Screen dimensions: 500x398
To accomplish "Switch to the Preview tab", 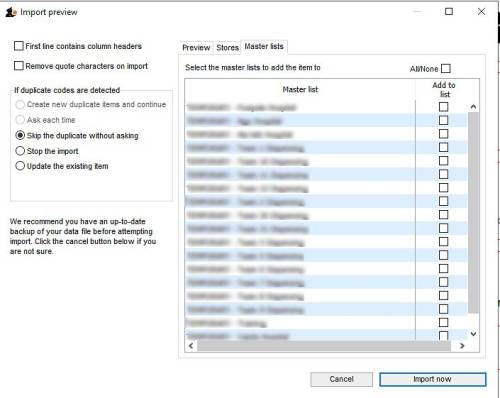I will pos(196,48).
